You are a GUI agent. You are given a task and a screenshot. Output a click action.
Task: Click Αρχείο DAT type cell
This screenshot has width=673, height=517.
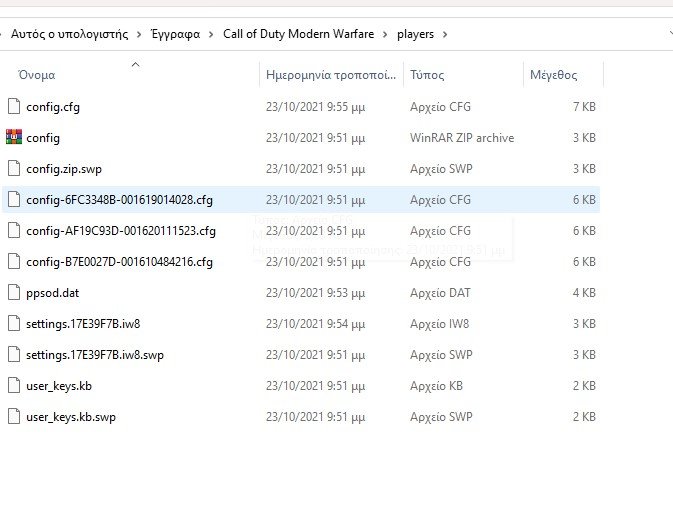coord(440,293)
